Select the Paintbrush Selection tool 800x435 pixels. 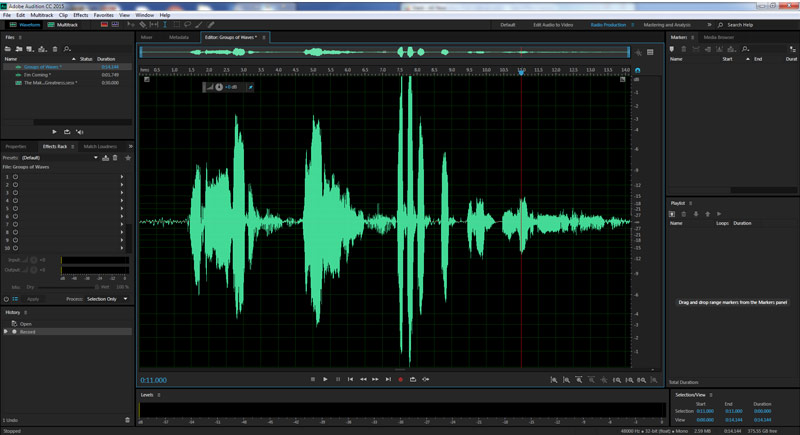pos(198,24)
